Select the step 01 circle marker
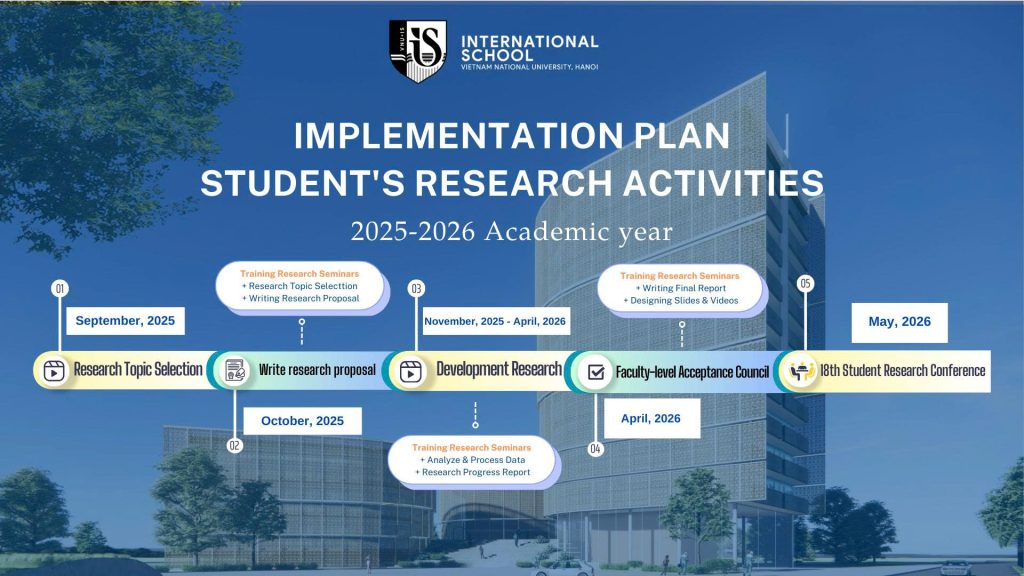 [x=59, y=289]
